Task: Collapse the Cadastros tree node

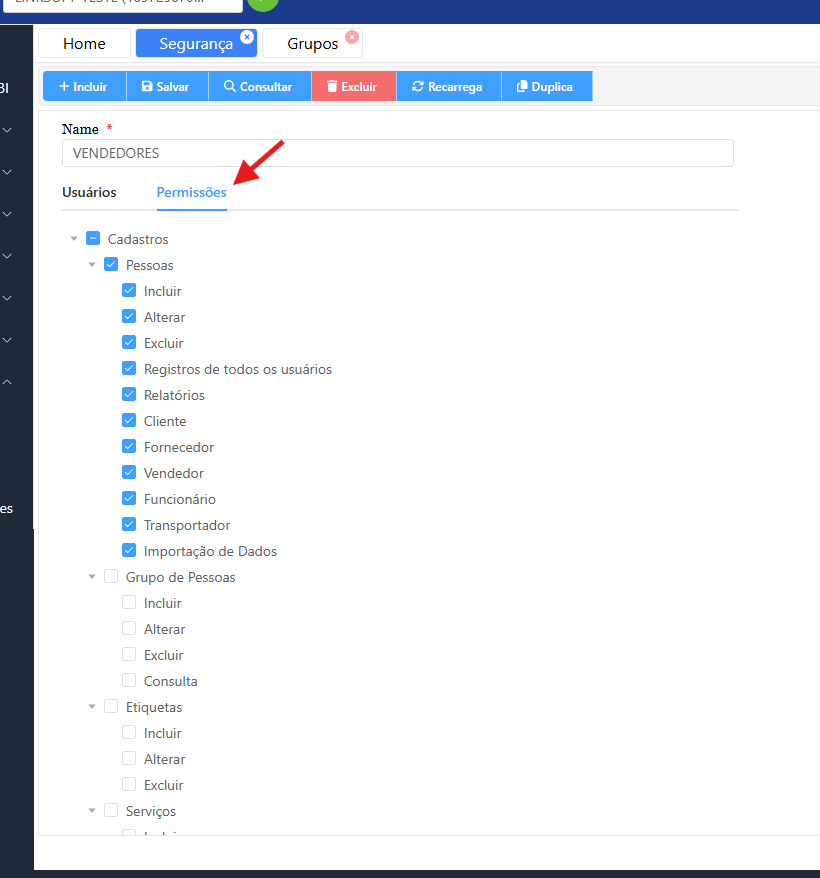Action: pyautogui.click(x=74, y=239)
